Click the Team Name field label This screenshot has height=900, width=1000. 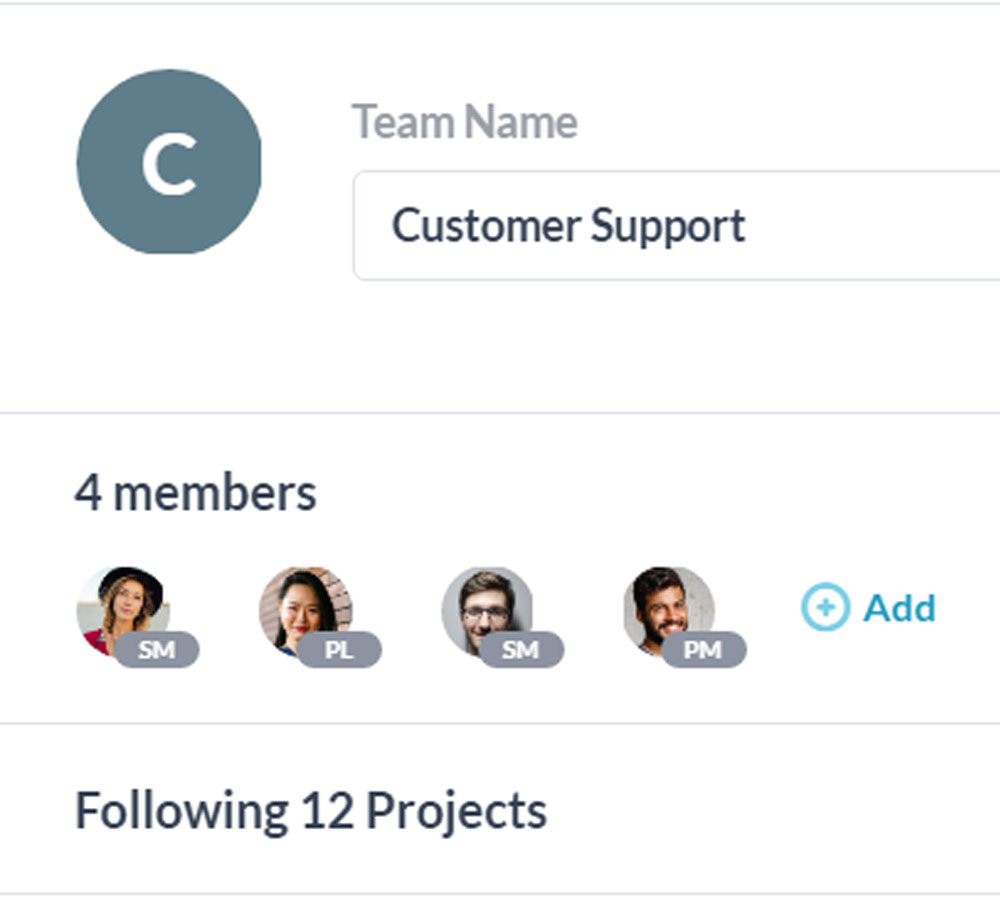point(465,122)
